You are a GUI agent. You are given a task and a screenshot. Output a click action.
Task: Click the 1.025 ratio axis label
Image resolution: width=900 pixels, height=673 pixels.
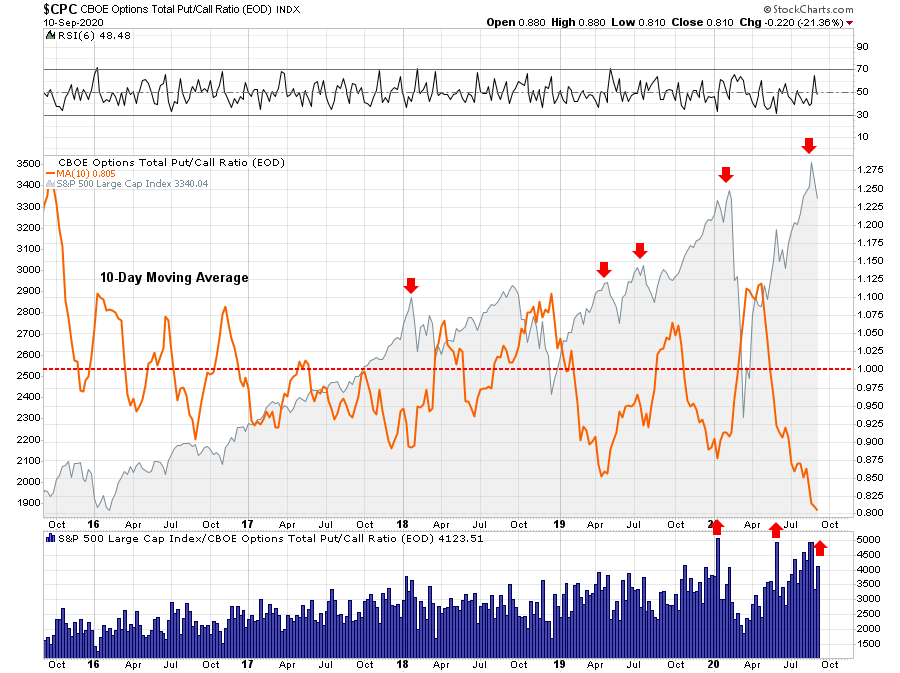click(x=870, y=351)
